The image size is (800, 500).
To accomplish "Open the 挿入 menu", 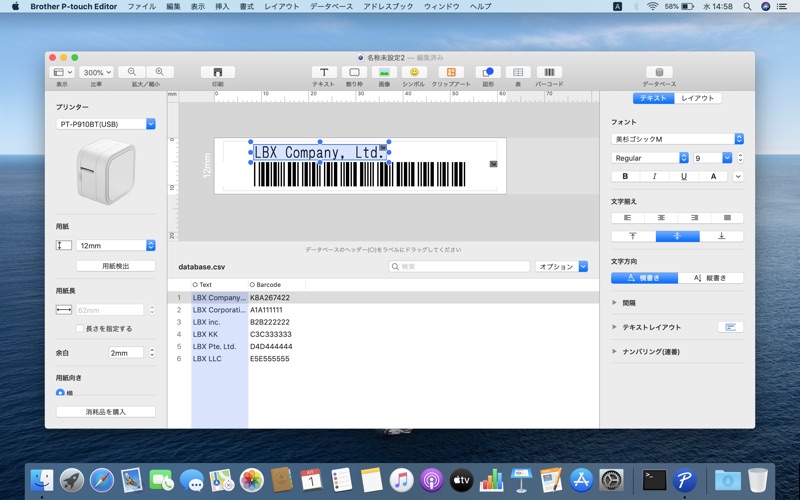I will click(222, 6).
